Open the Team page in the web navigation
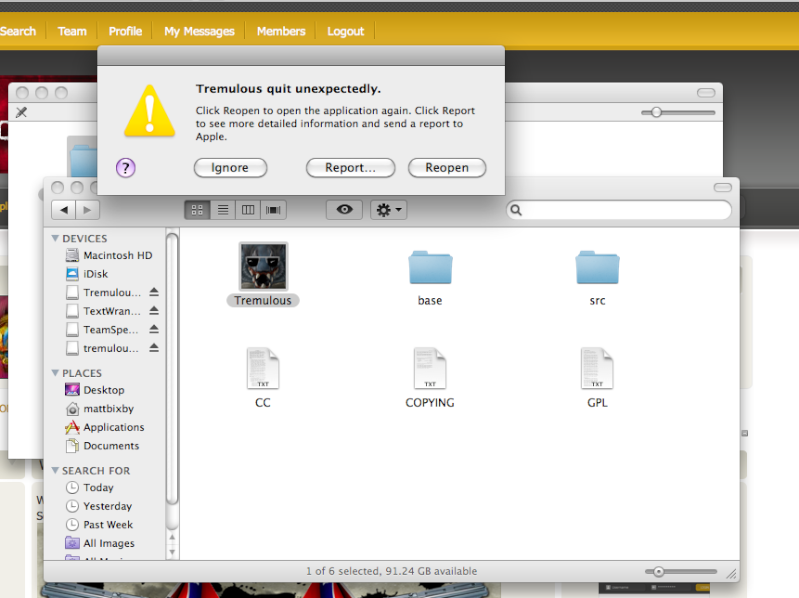The height and width of the screenshot is (598, 799). [72, 31]
